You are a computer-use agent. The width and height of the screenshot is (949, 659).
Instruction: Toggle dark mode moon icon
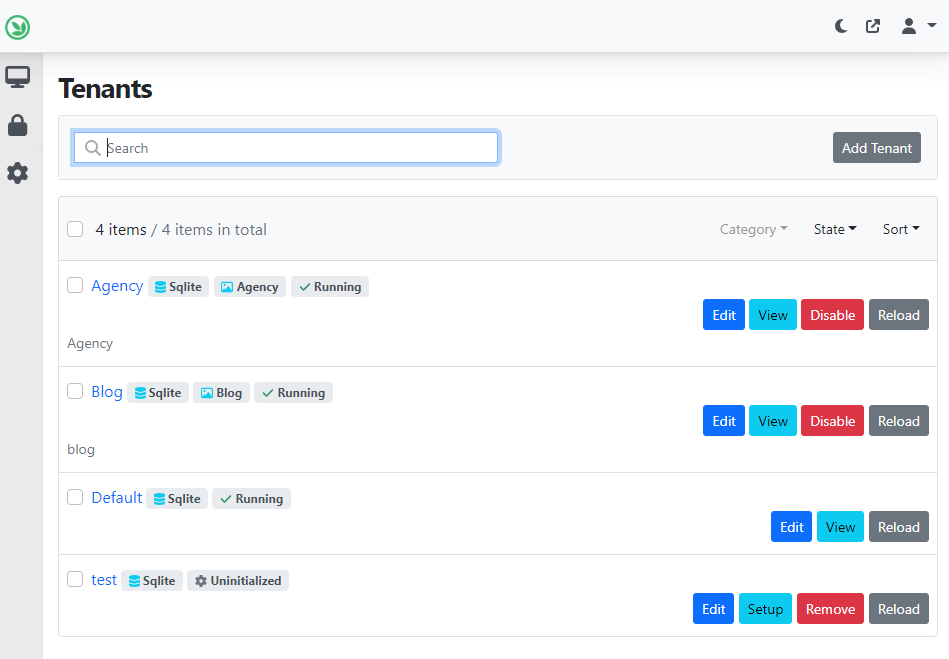tap(841, 26)
